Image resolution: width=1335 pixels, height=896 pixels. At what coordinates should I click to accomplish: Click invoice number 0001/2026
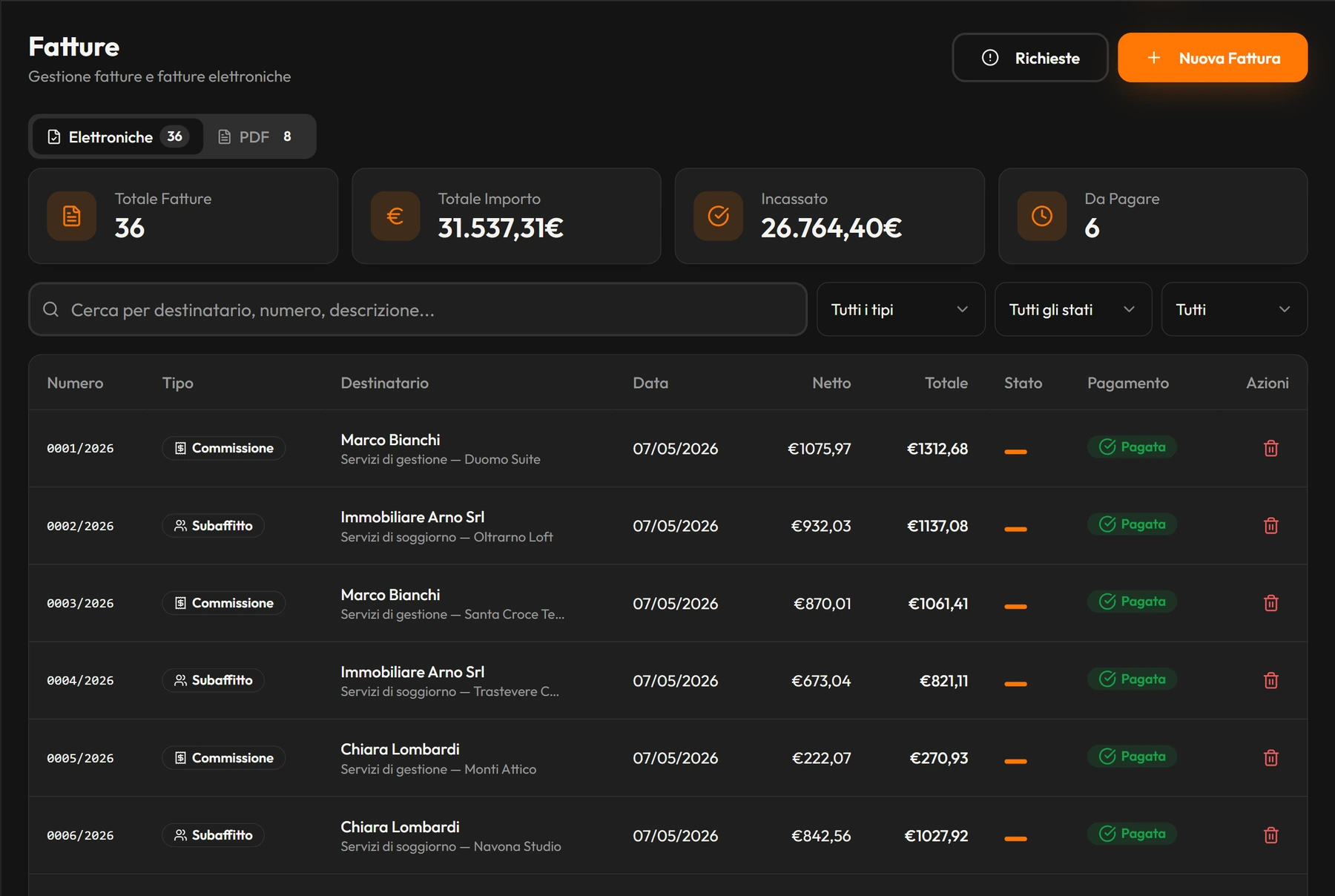(x=81, y=449)
